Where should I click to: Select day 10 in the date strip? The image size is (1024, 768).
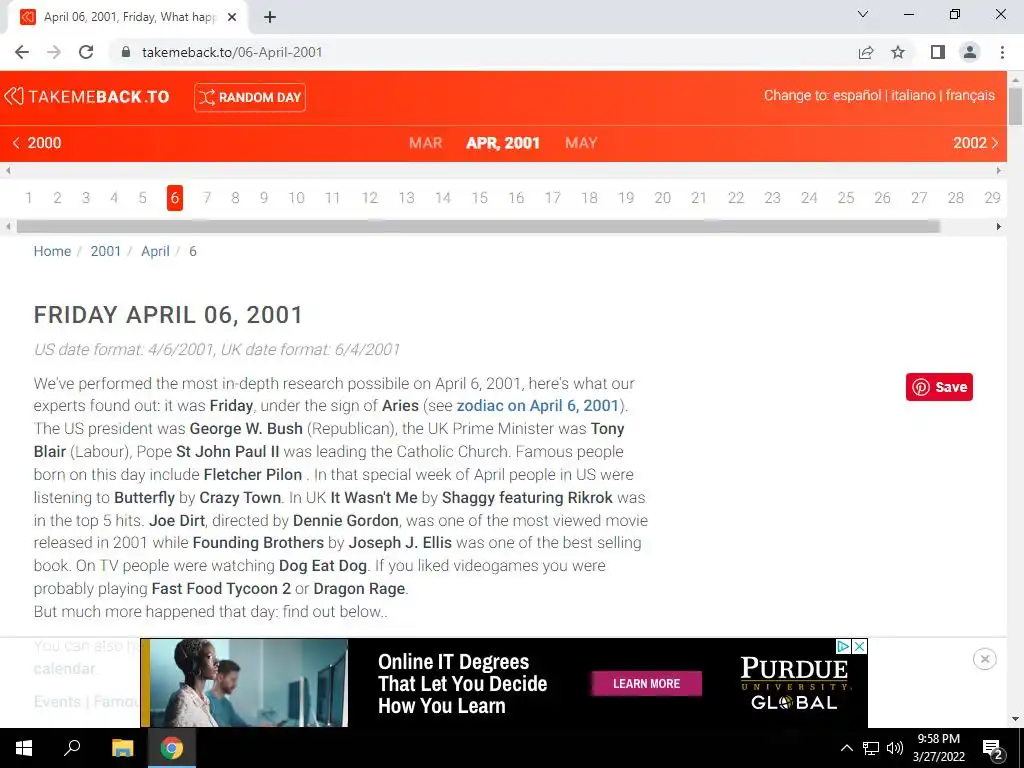(296, 198)
